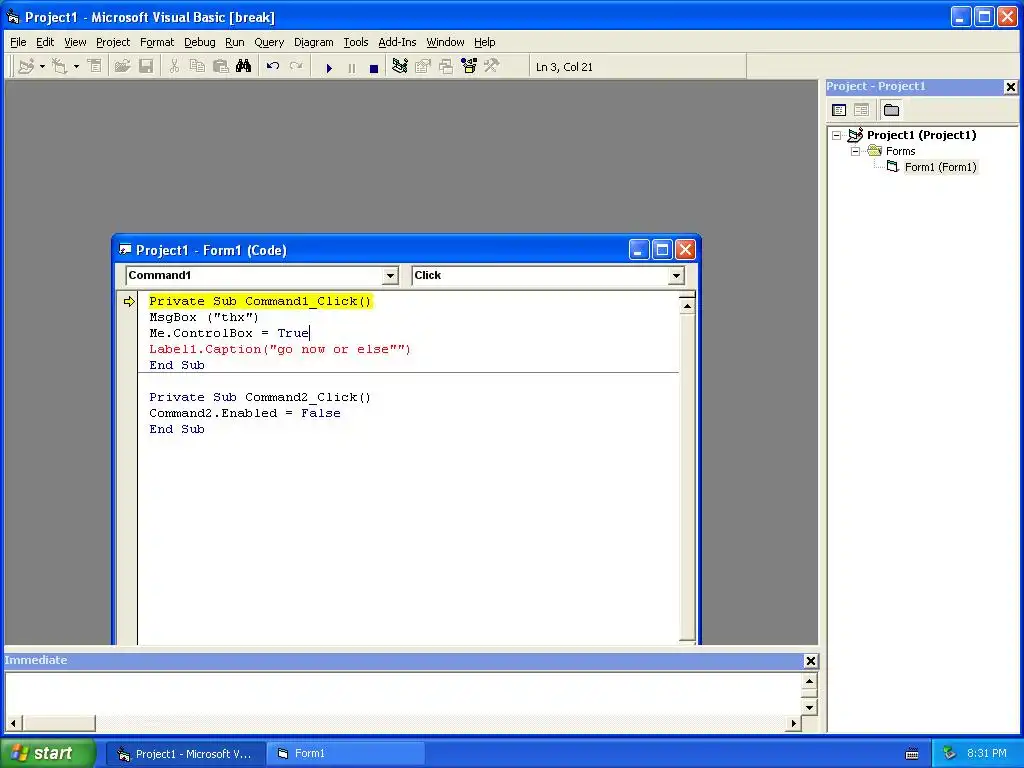Open the Diagram menu
The height and width of the screenshot is (768, 1024).
(313, 42)
